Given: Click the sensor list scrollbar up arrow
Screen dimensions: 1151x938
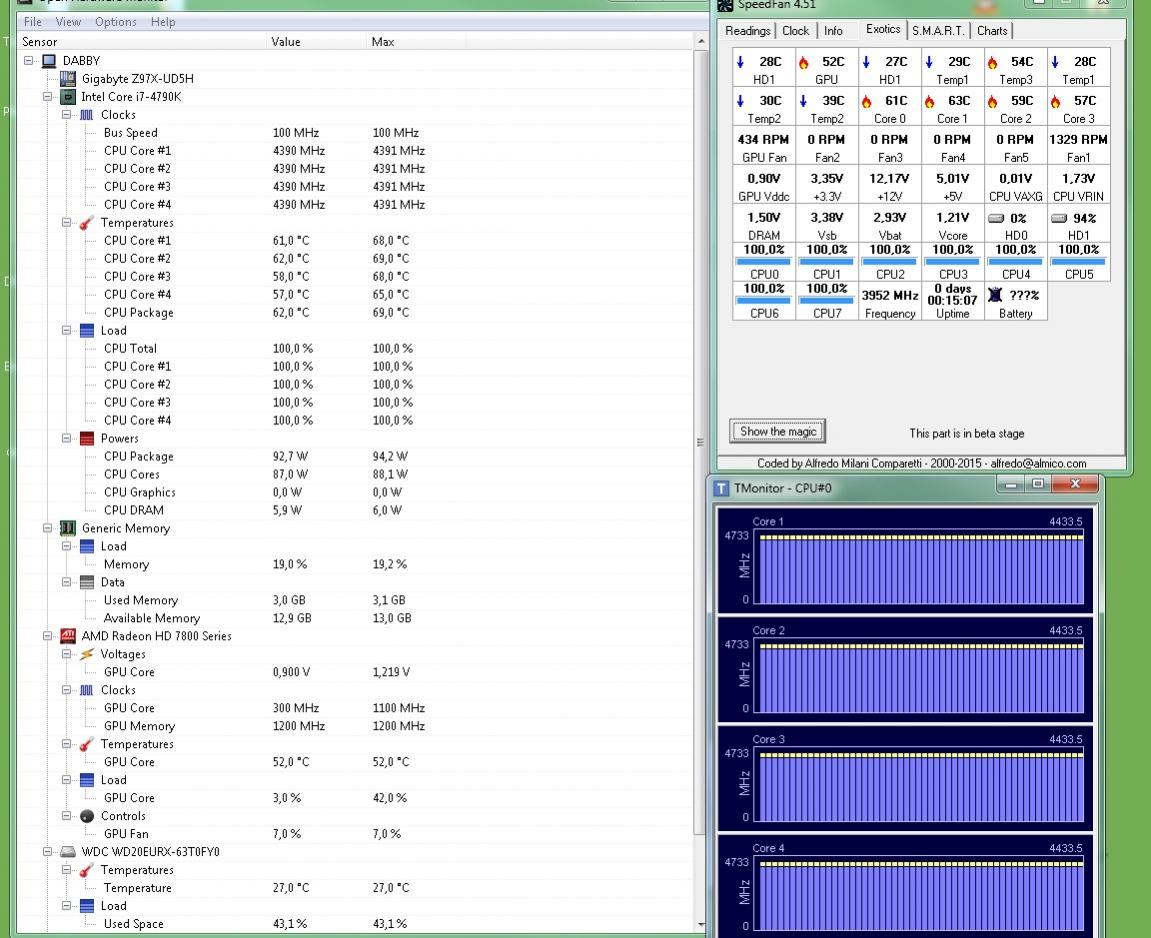Looking at the screenshot, I should coord(700,41).
